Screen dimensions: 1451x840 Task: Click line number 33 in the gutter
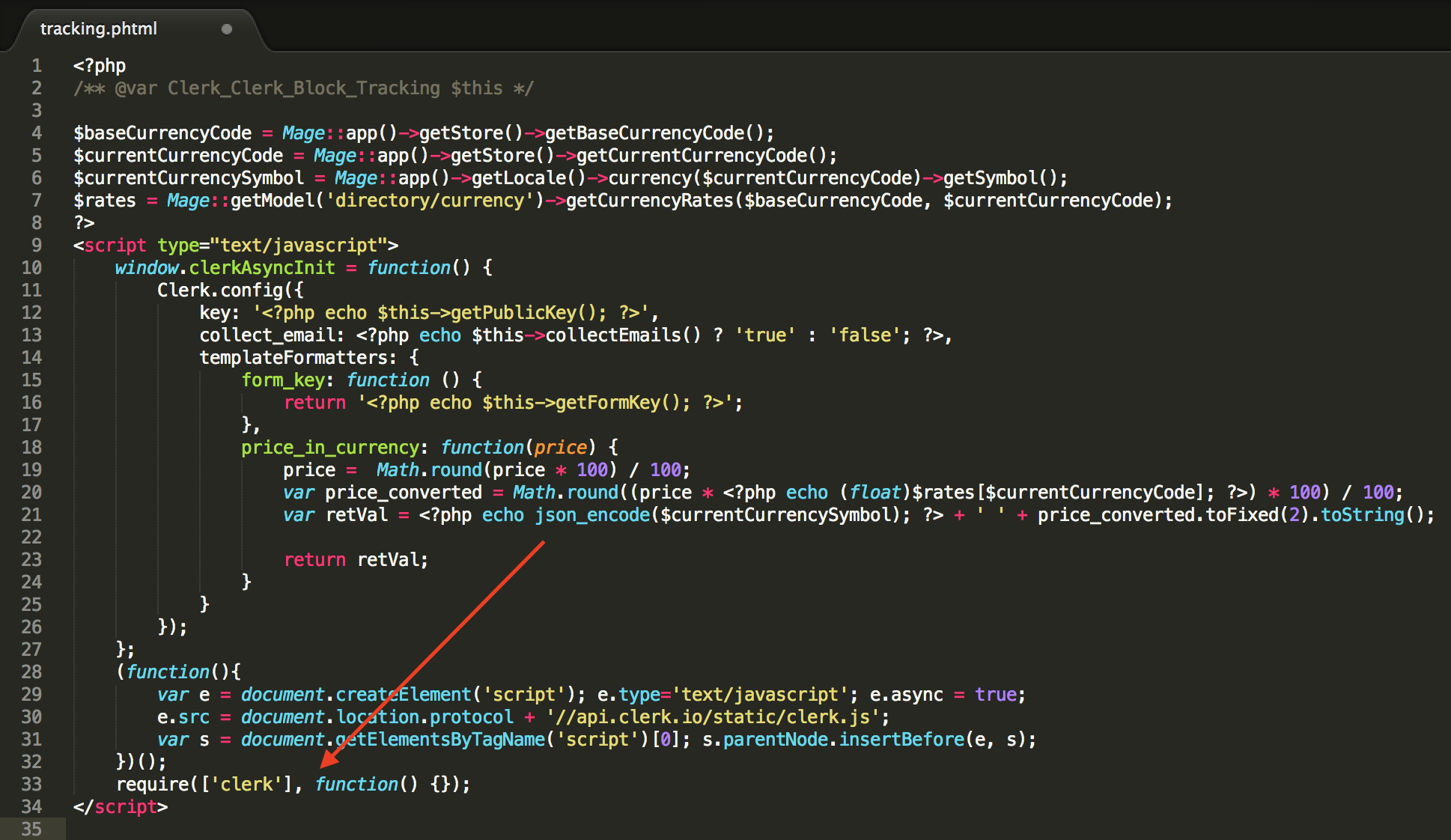(x=31, y=785)
